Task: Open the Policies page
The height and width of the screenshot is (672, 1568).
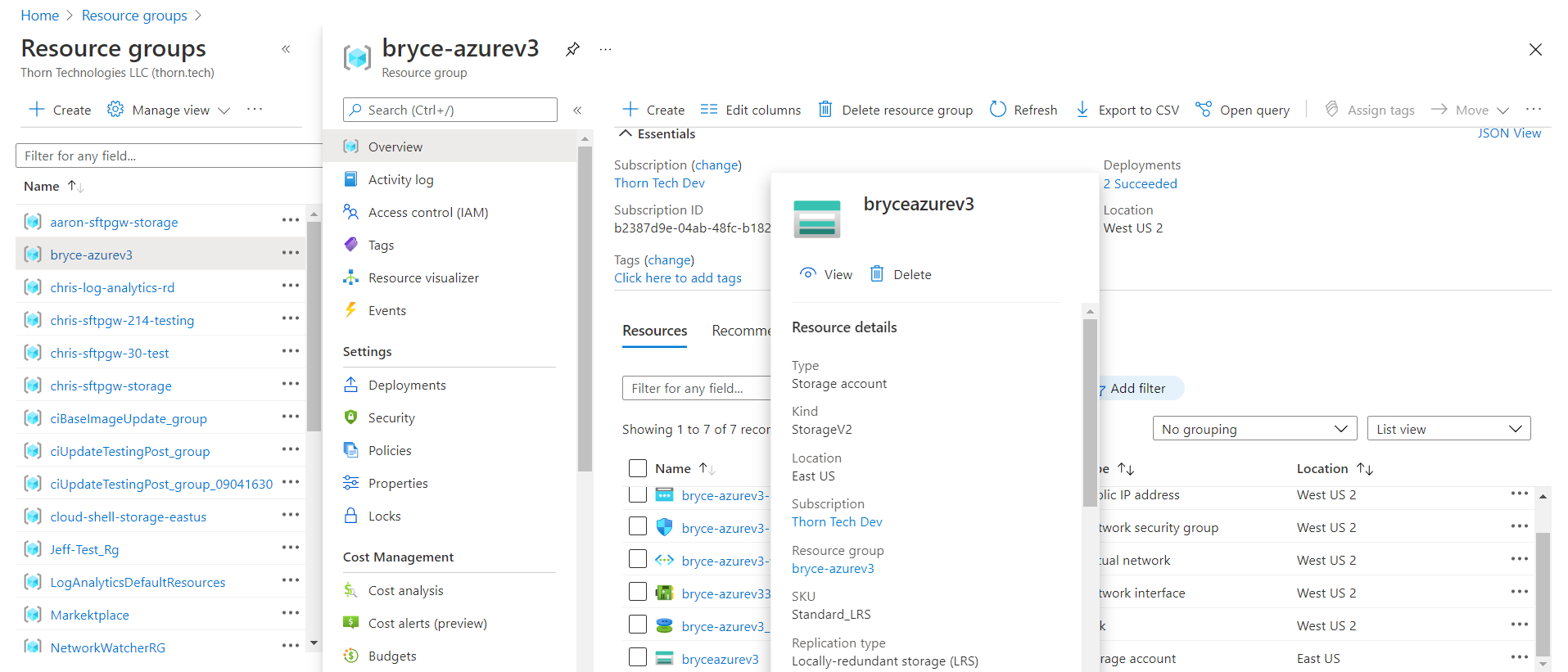Action: (390, 450)
